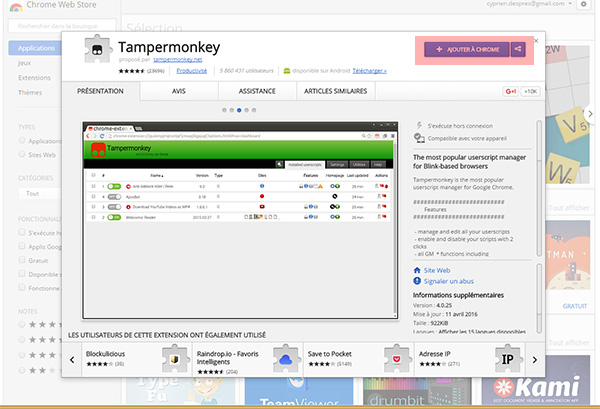Click the Productivité category link

pyautogui.click(x=192, y=71)
